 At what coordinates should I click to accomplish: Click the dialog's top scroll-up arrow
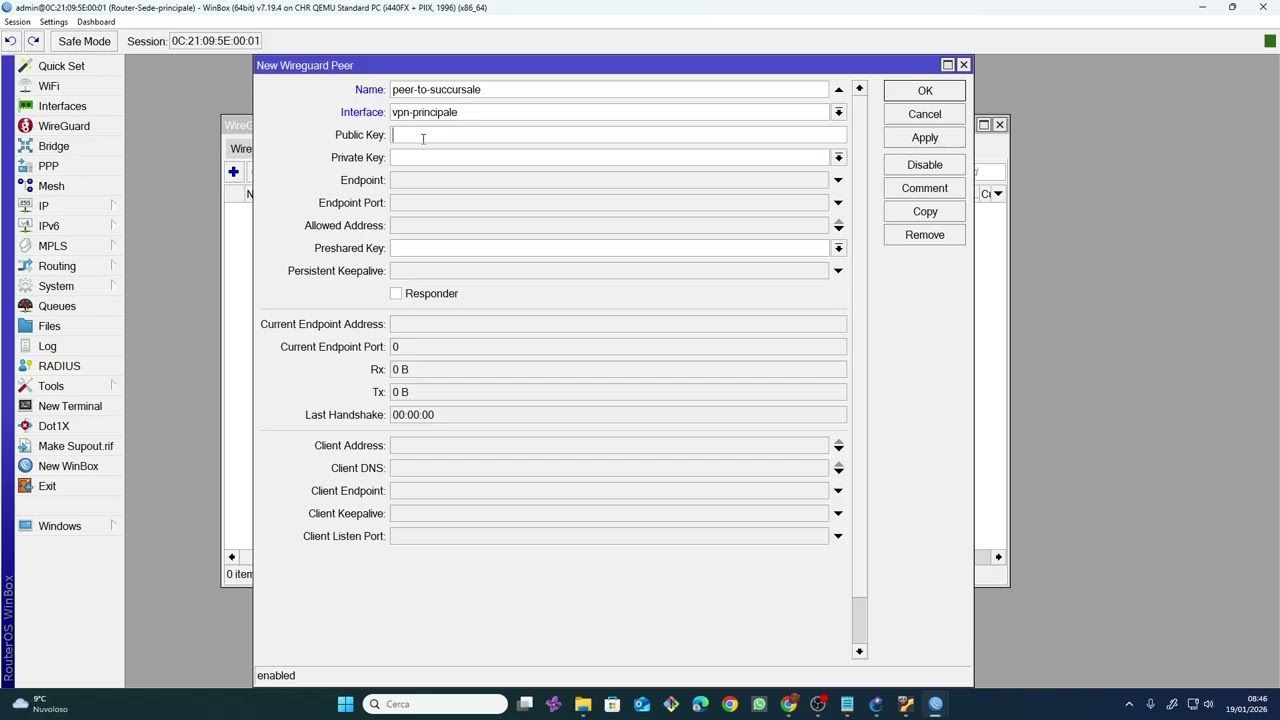pos(859,89)
